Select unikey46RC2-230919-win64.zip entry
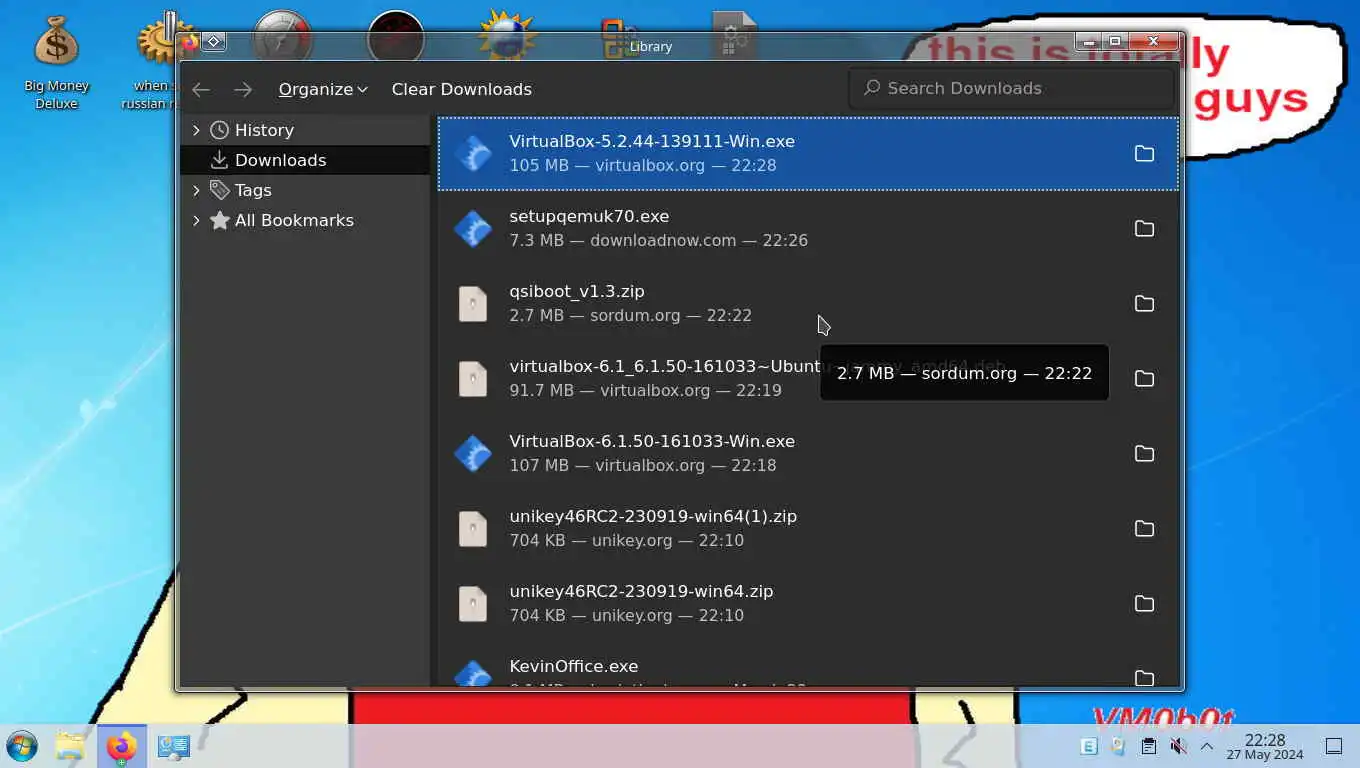 (x=808, y=603)
